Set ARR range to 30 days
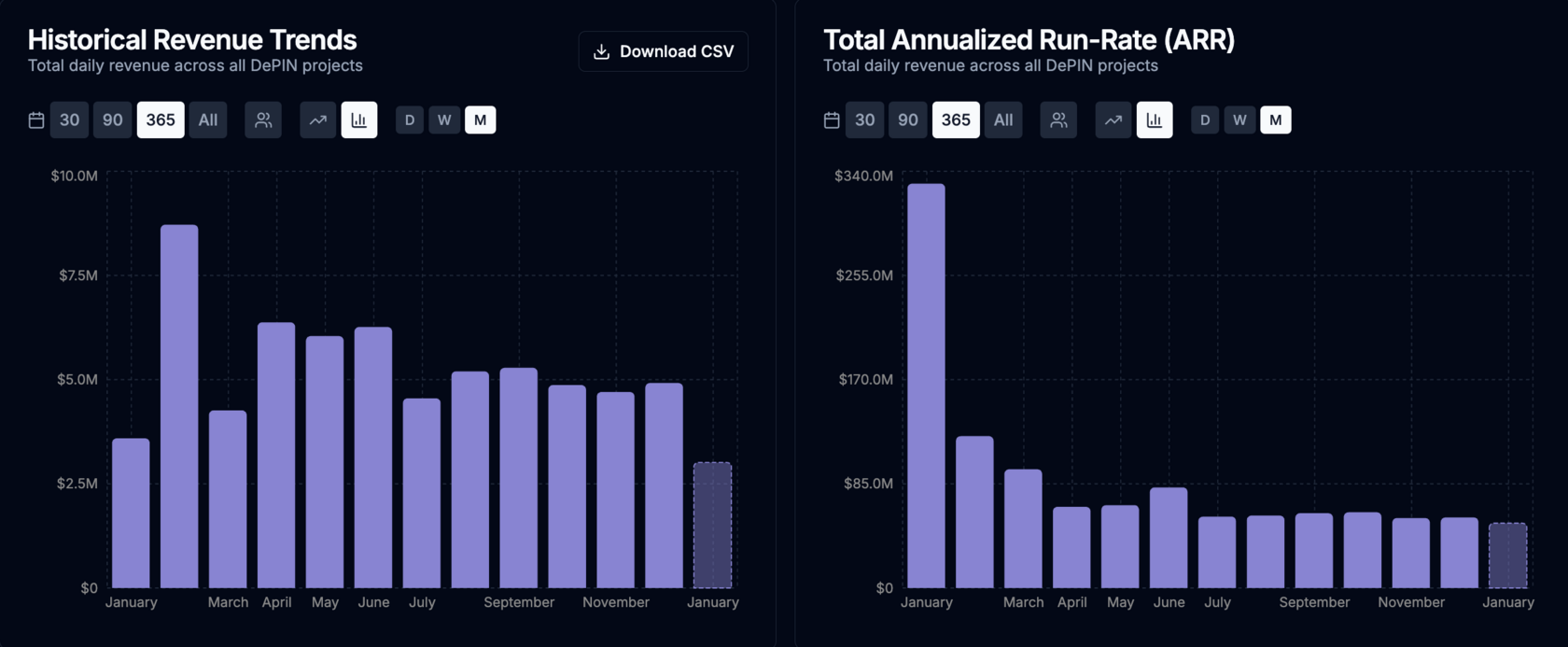Viewport: 1568px width, 647px height. tap(865, 120)
